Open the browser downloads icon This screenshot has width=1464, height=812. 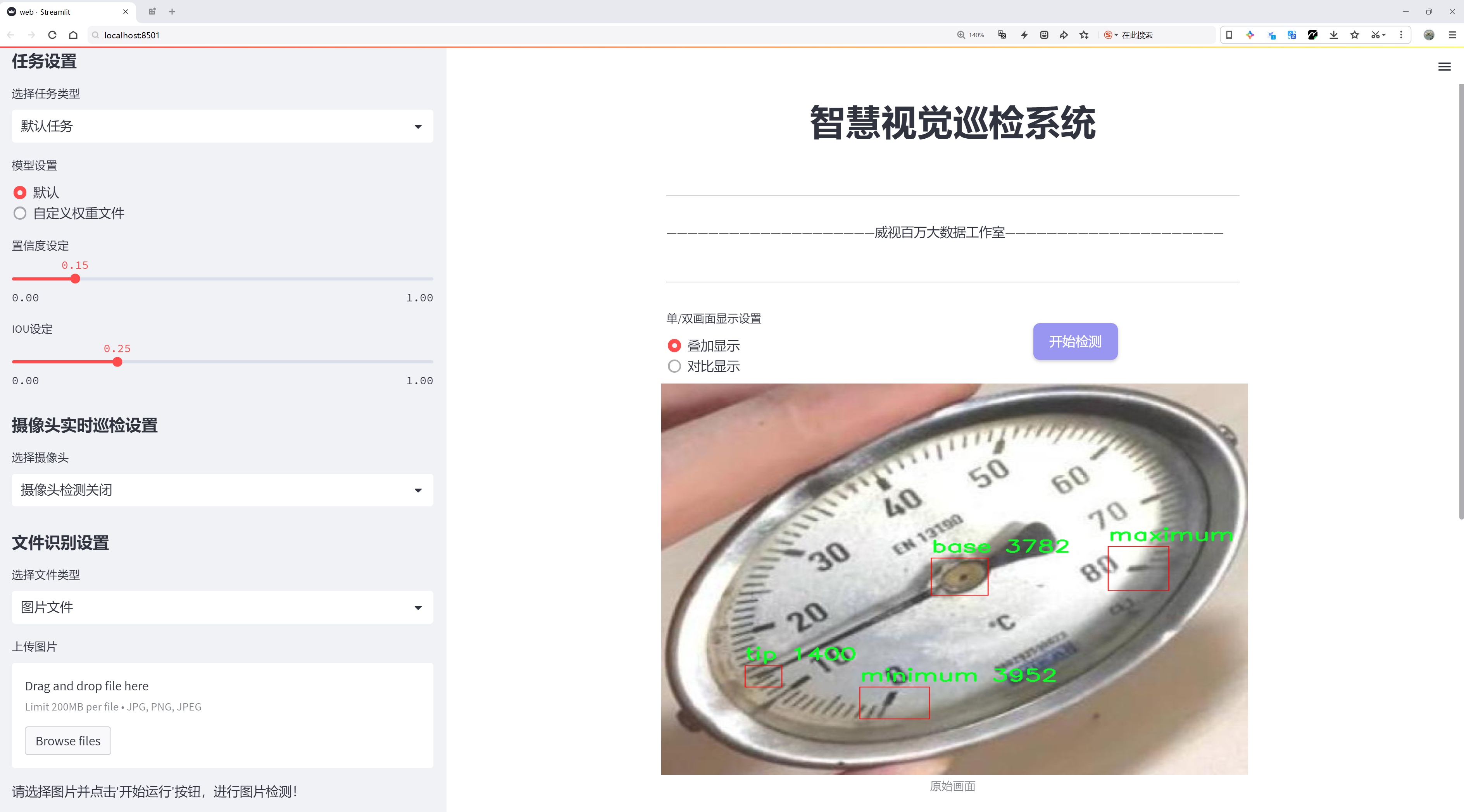pos(1333,35)
